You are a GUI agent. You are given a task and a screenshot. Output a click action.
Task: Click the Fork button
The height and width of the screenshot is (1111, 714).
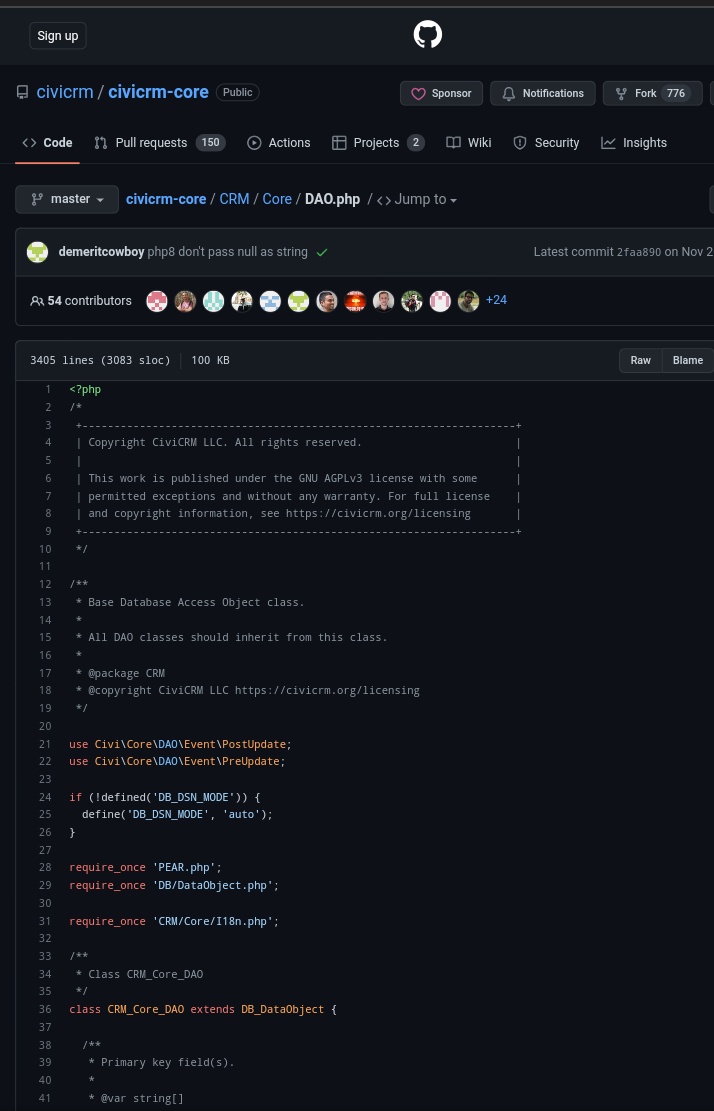(x=652, y=94)
